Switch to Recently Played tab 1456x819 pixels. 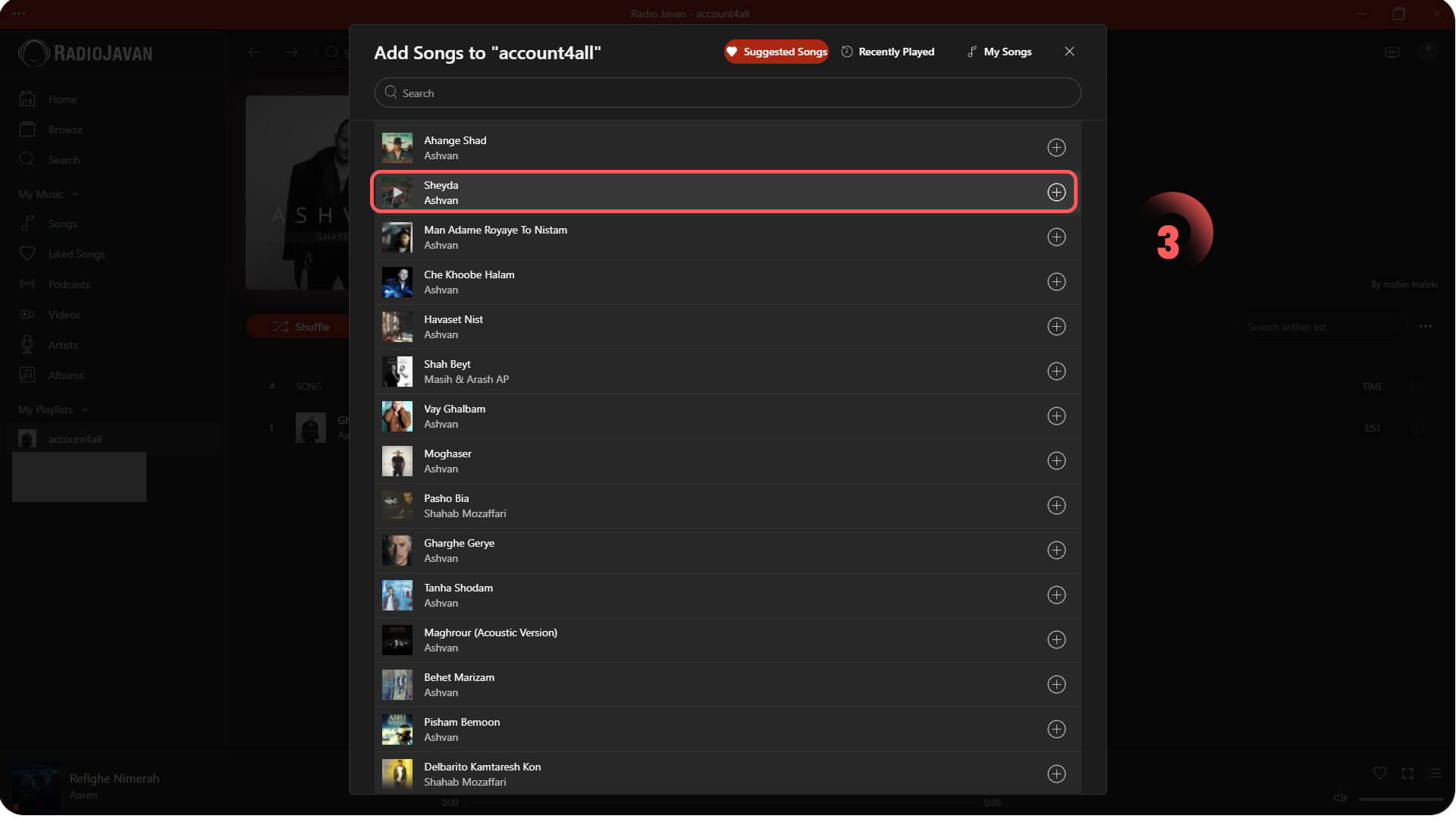(888, 52)
